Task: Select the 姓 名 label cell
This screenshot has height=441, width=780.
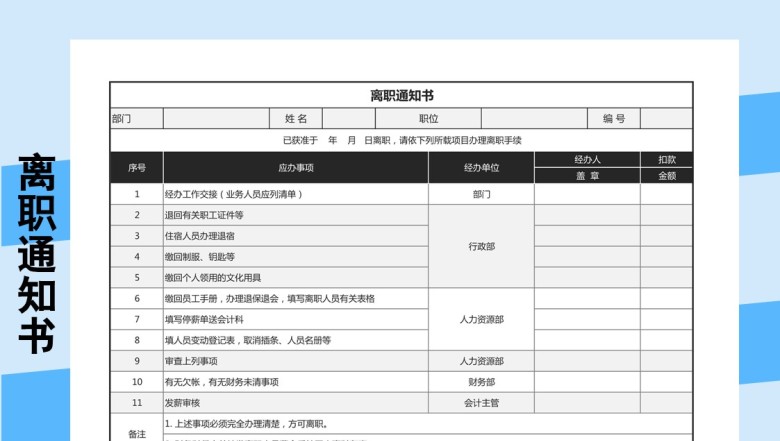Action: 296,118
